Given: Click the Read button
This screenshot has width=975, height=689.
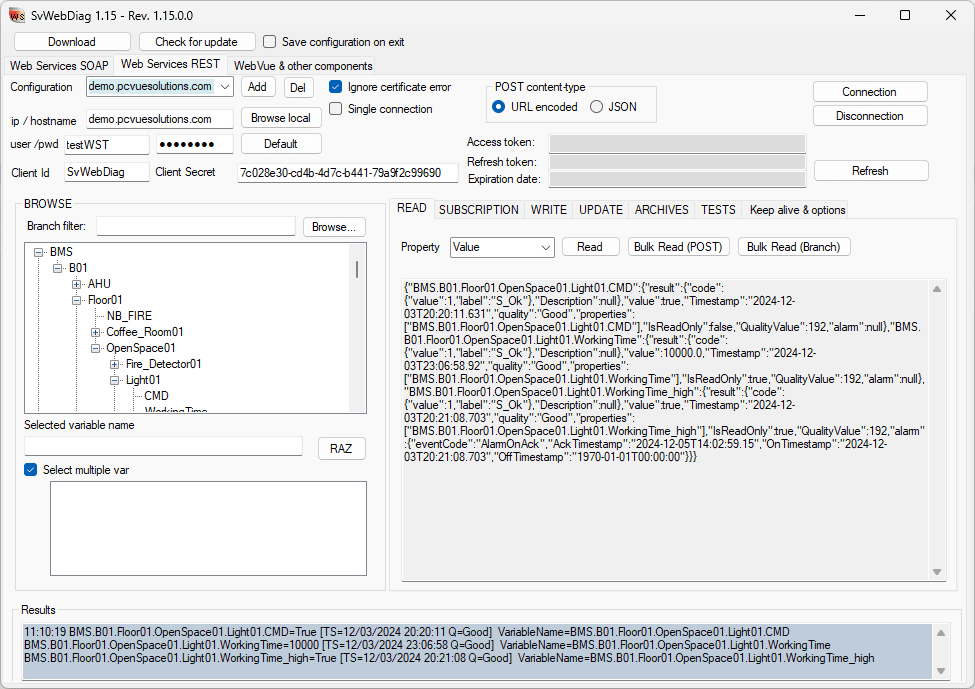Looking at the screenshot, I should click(590, 247).
